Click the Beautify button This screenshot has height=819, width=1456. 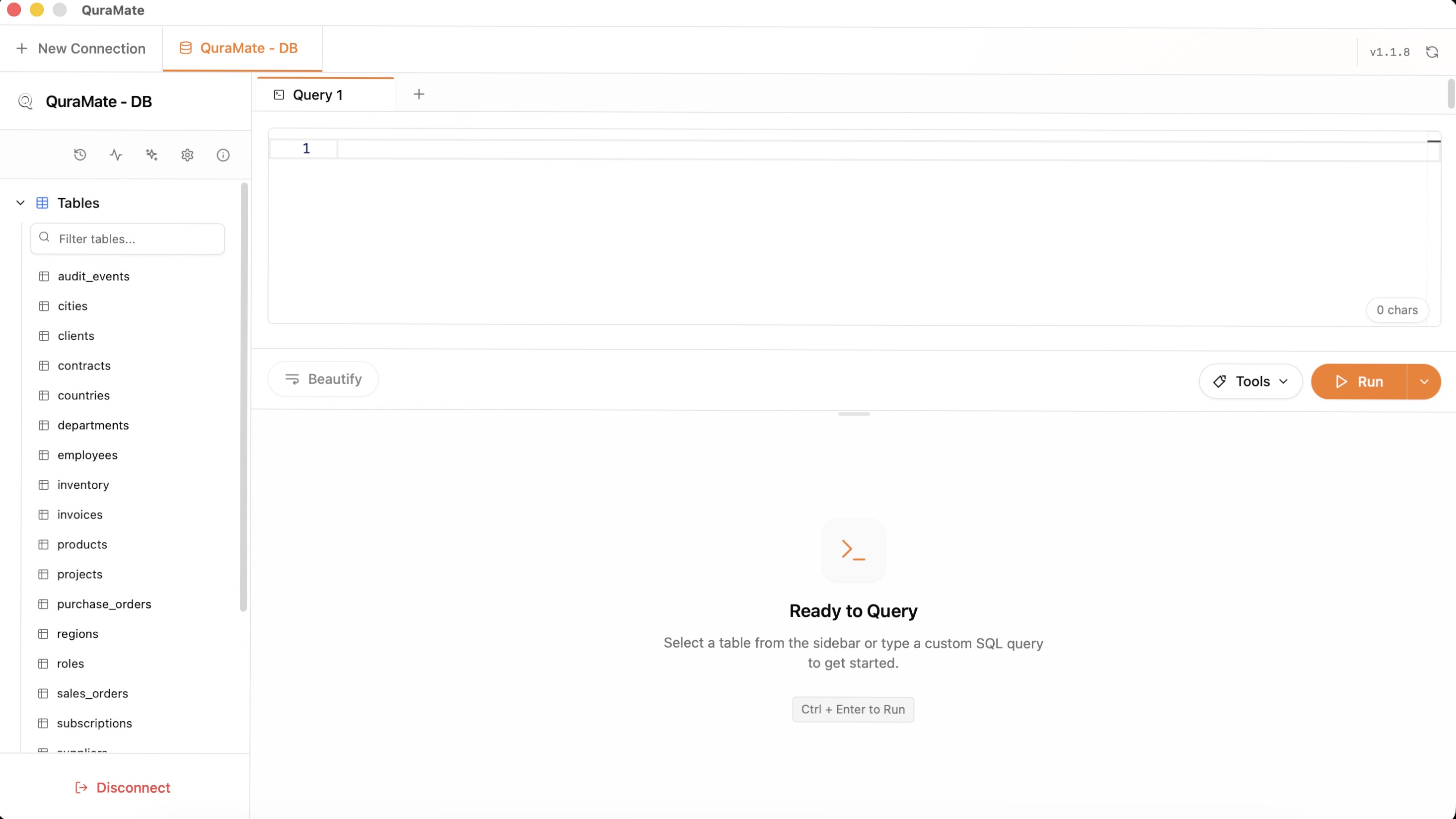[x=323, y=378]
